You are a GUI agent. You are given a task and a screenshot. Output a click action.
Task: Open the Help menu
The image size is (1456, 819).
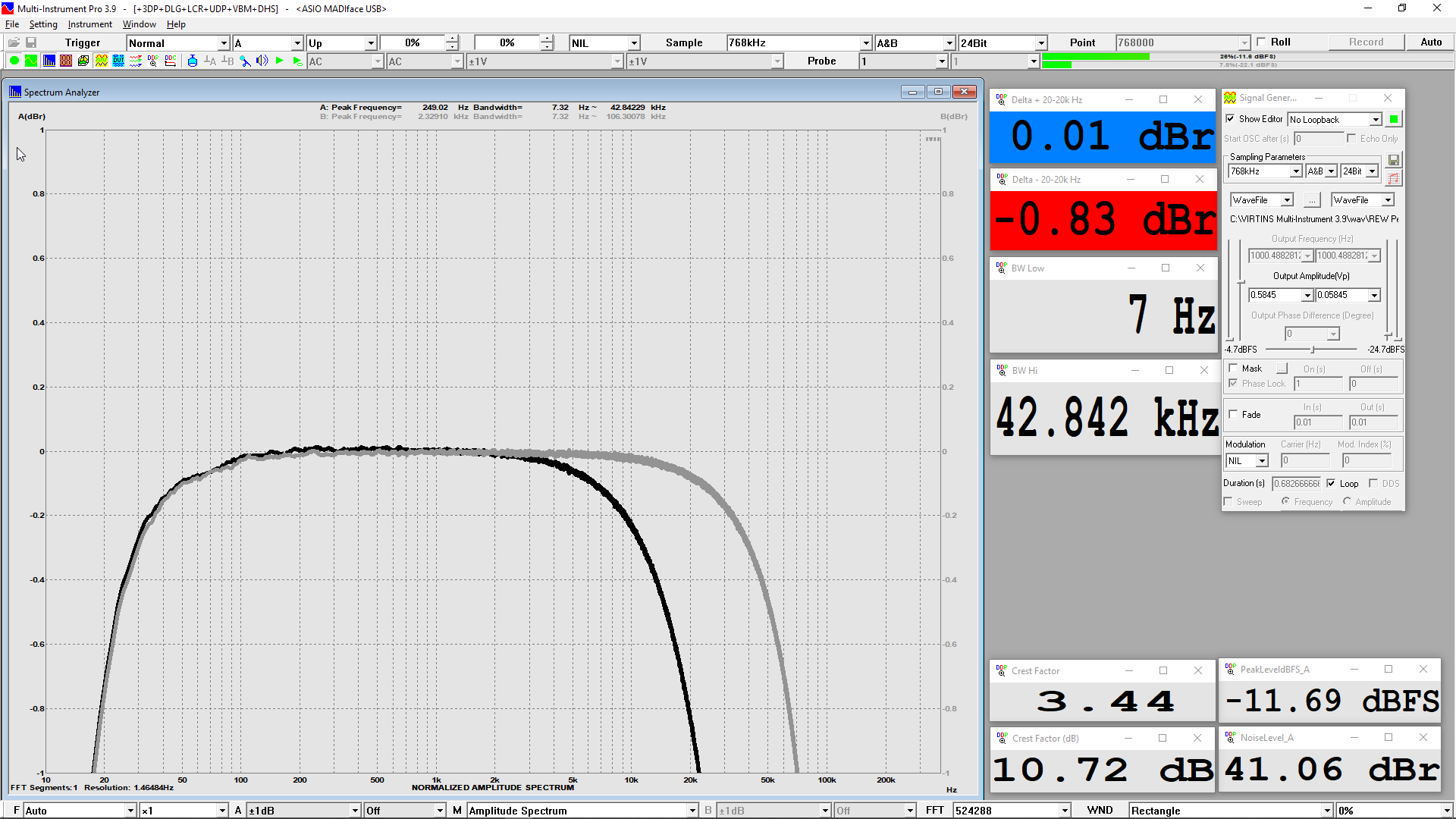[x=176, y=24]
